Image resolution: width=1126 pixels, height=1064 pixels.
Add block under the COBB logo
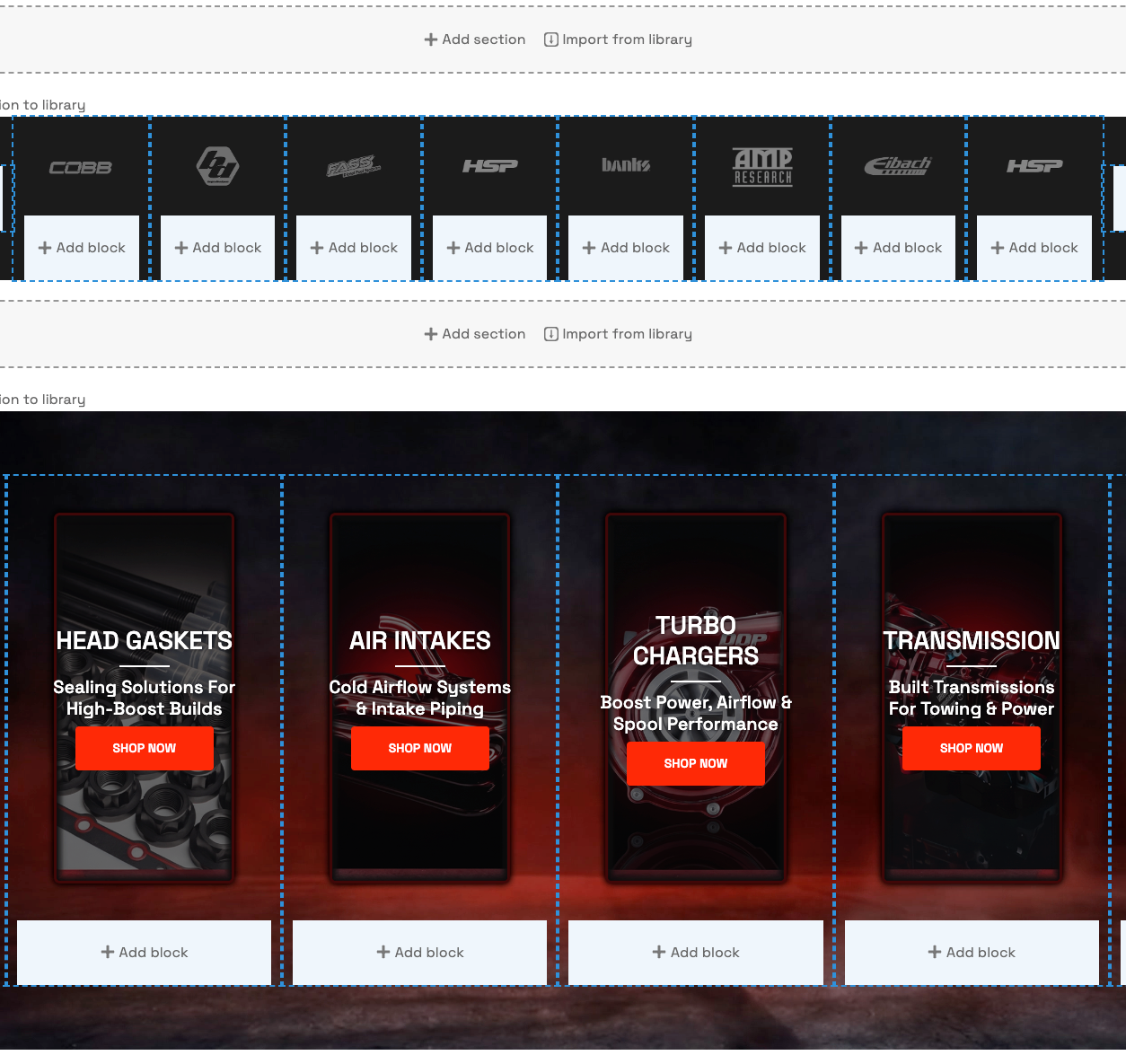tap(82, 248)
